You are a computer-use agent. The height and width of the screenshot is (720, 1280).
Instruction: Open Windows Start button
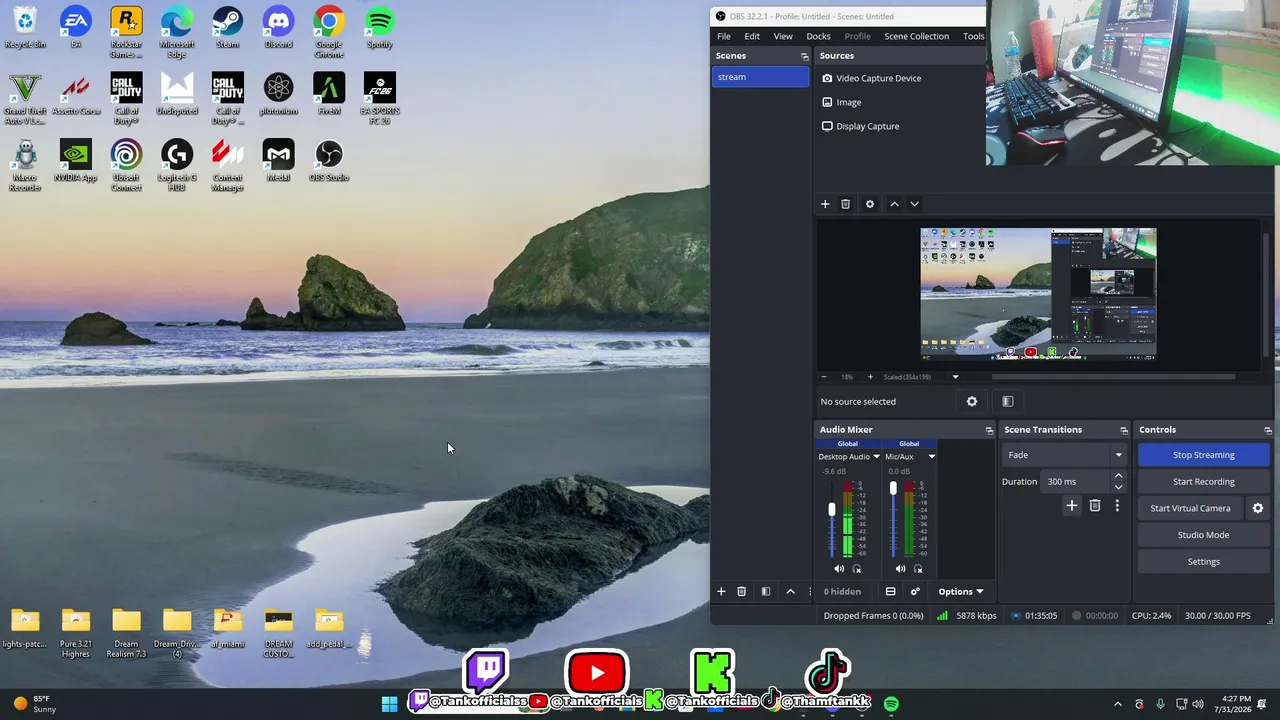pyautogui.click(x=389, y=704)
